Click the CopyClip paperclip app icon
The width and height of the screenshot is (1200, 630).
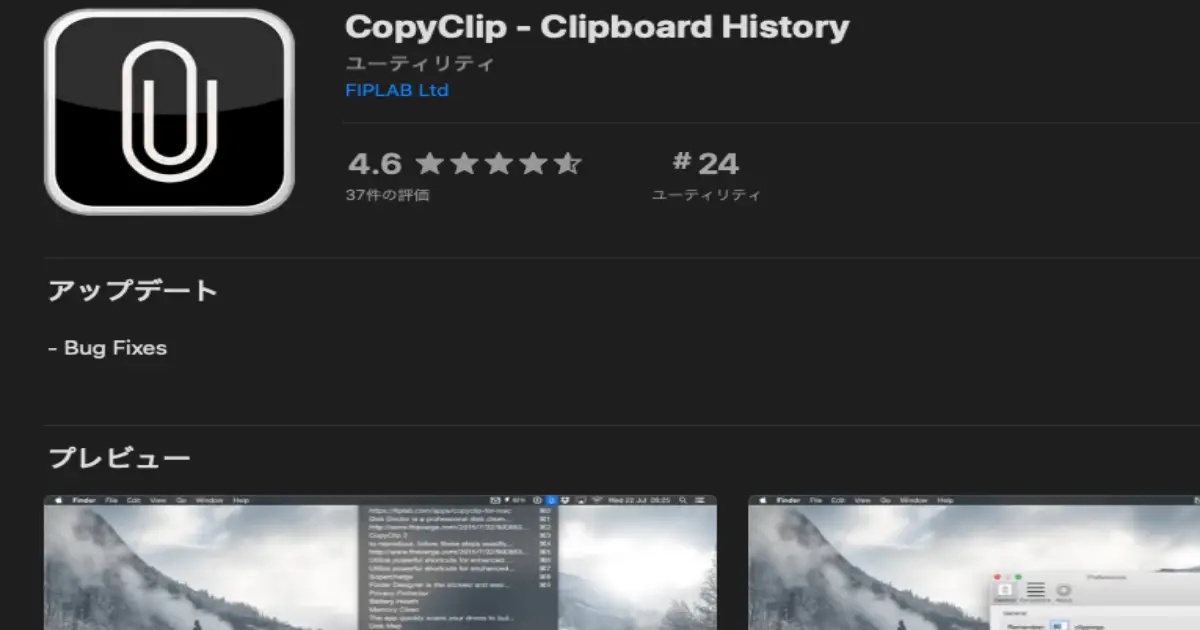point(169,112)
